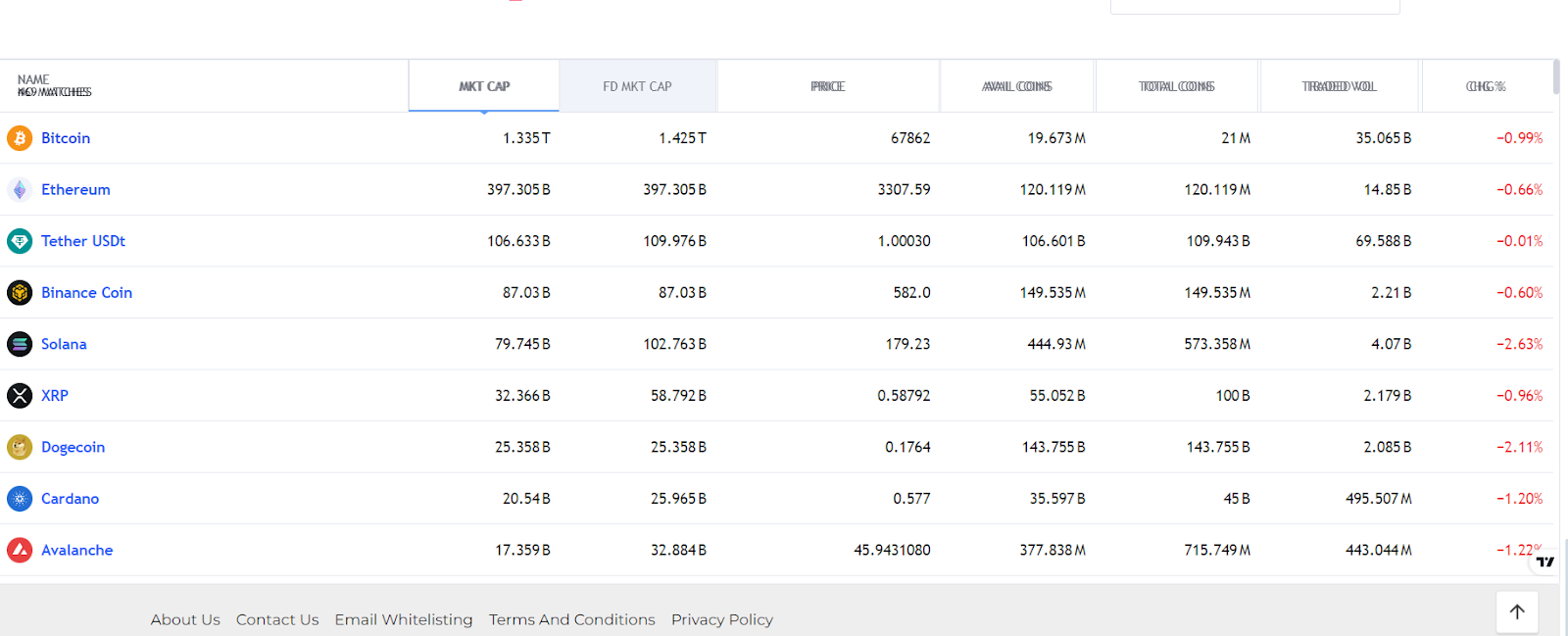Screen dimensions: 1568x636
Task: Open the Tether USDt link
Action: click(83, 241)
